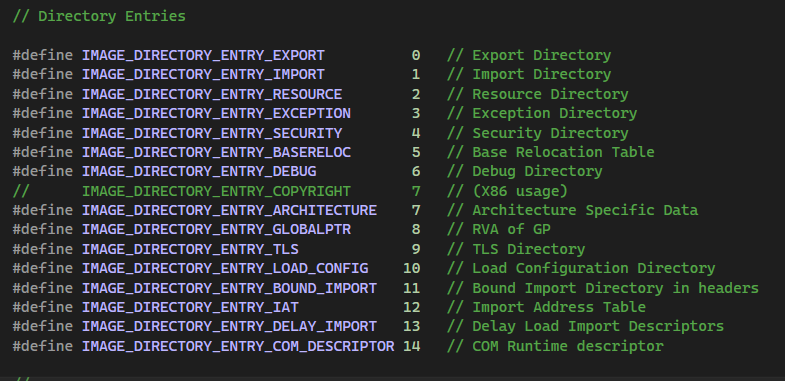This screenshot has height=381, width=785.
Task: Click on IMAGE_DIRECTORY_ENTRY_DELAY_IMPORT
Action: click(x=229, y=326)
